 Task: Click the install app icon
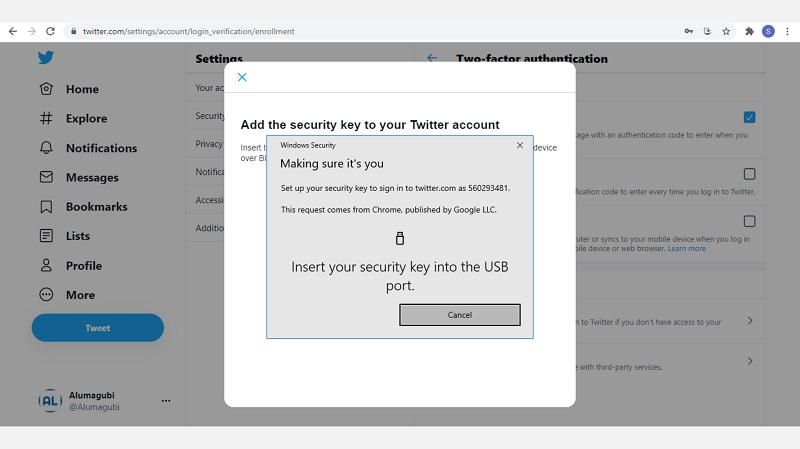point(707,31)
